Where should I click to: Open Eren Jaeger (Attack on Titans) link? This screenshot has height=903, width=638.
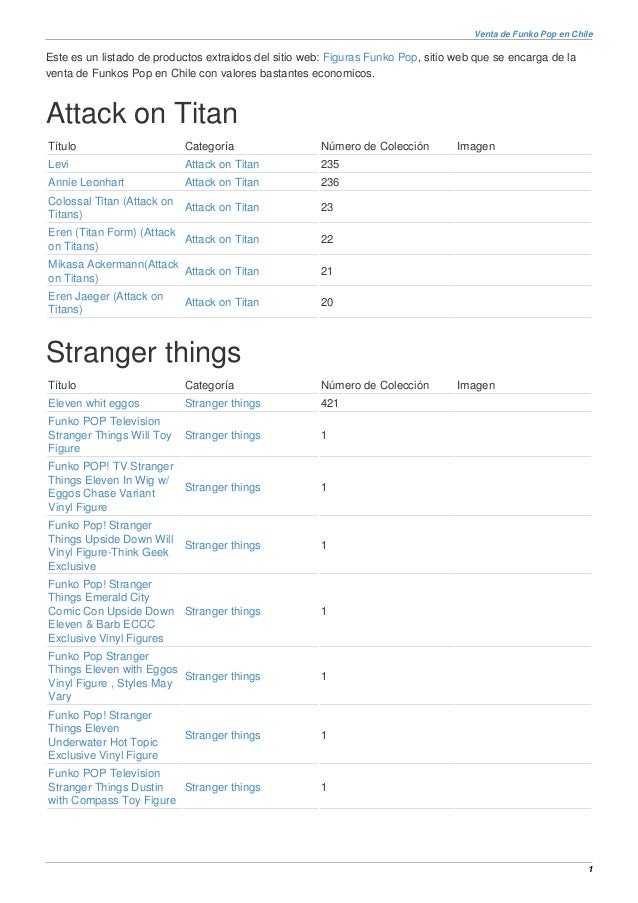[x=106, y=302]
